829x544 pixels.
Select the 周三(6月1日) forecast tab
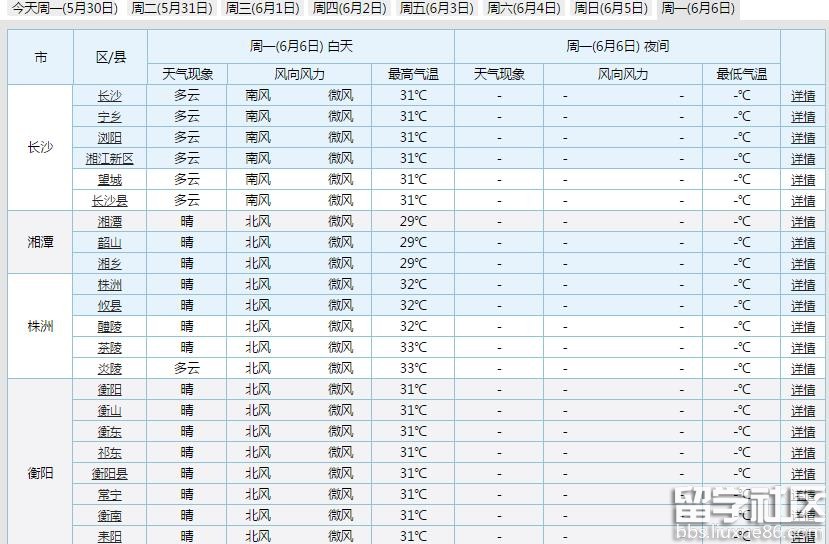[x=262, y=8]
